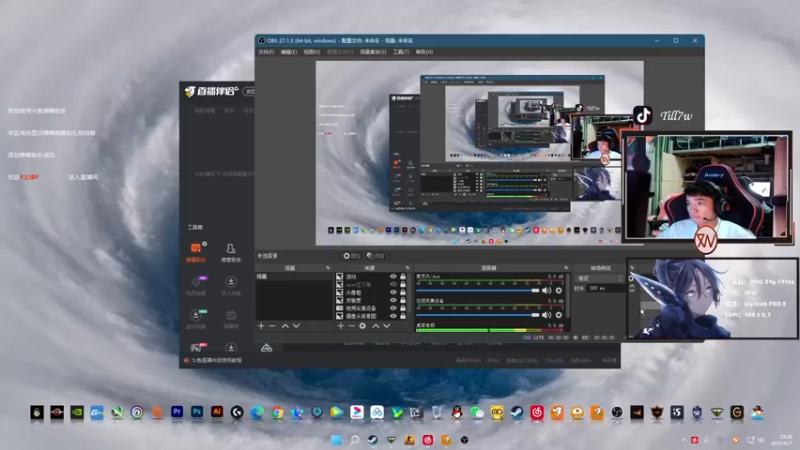Image resolution: width=800 pixels, height=450 pixels.
Task: Open Google Chrome from the dock
Action: point(277,412)
